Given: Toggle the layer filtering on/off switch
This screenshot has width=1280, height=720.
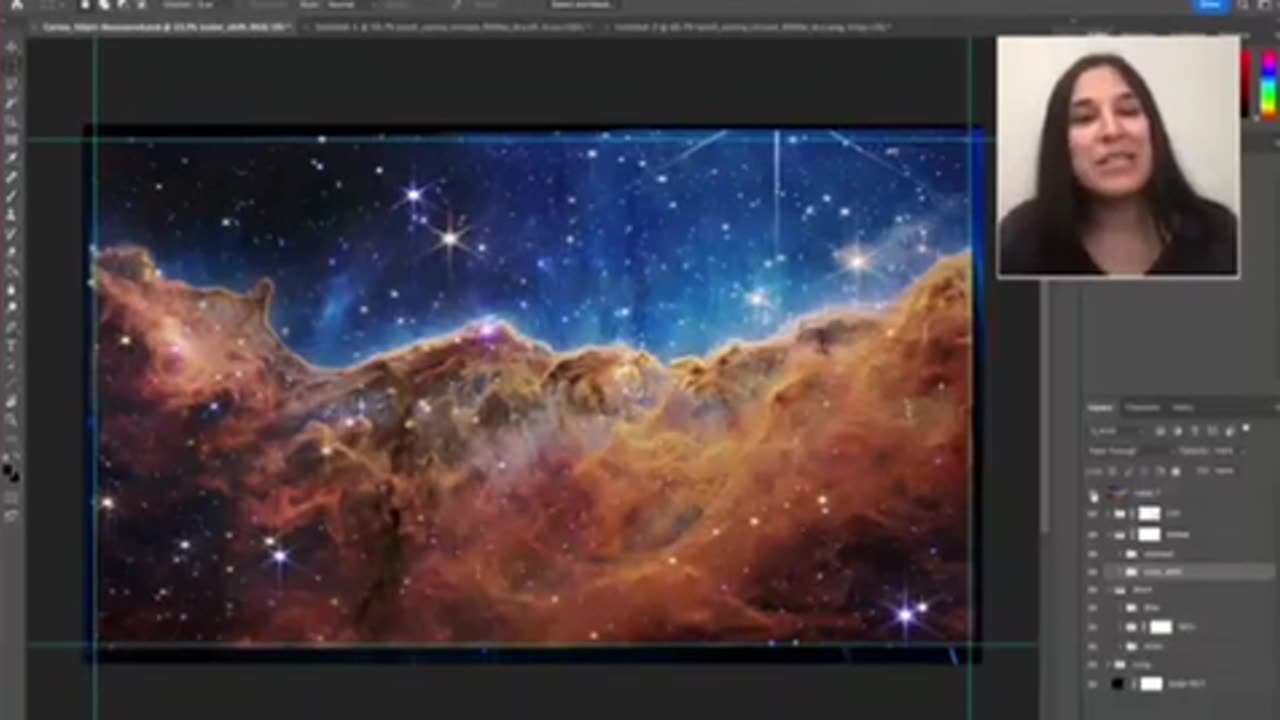Looking at the screenshot, I should pyautogui.click(x=1246, y=428).
